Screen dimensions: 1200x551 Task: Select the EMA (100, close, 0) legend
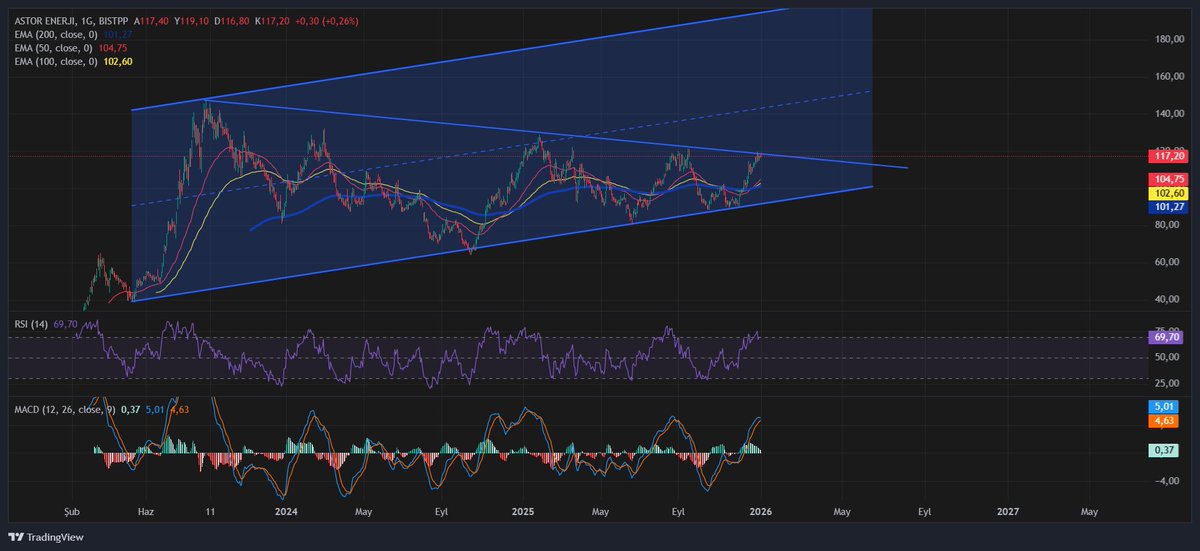click(55, 61)
